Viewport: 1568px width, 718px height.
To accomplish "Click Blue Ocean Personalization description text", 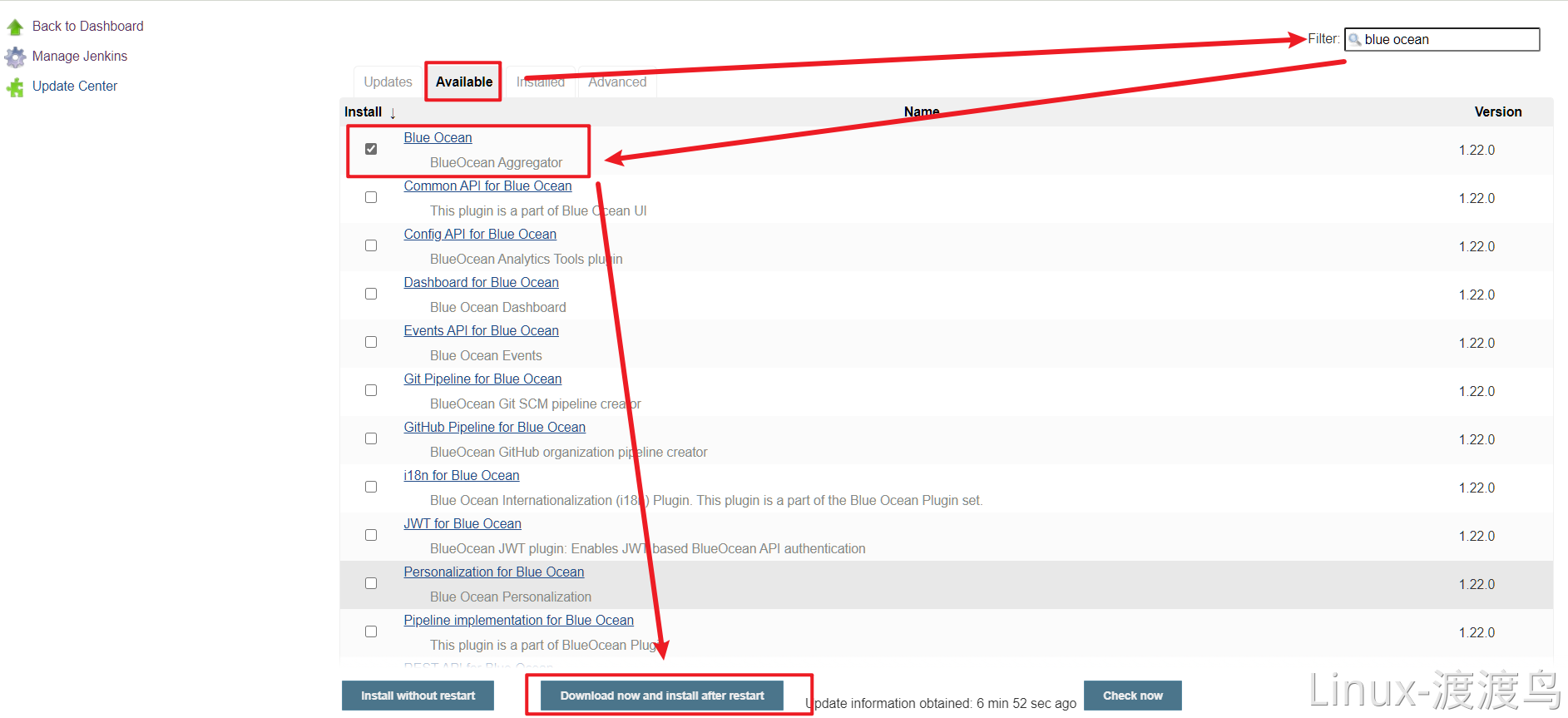I will (511, 597).
